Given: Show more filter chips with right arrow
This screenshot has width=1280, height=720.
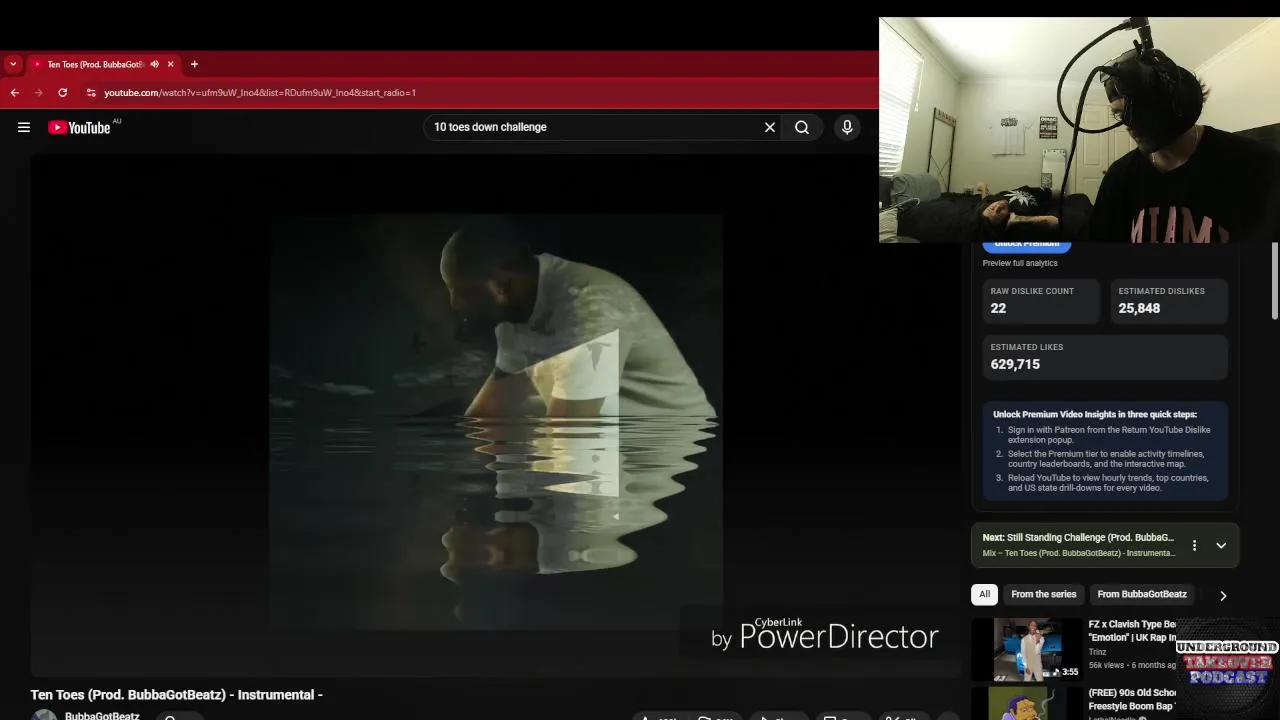Looking at the screenshot, I should (1223, 595).
